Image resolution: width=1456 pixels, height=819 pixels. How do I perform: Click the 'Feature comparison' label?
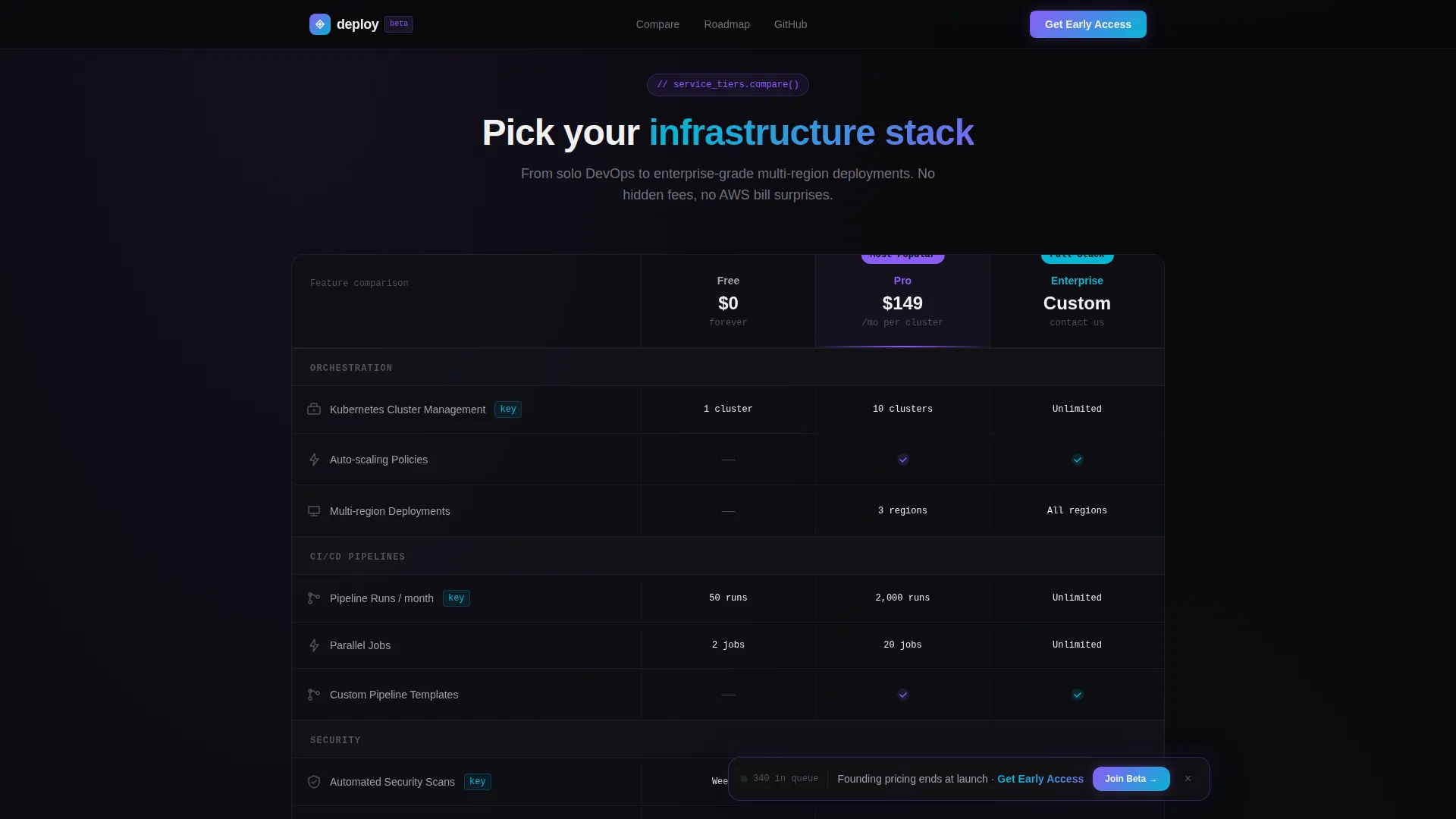pos(359,283)
